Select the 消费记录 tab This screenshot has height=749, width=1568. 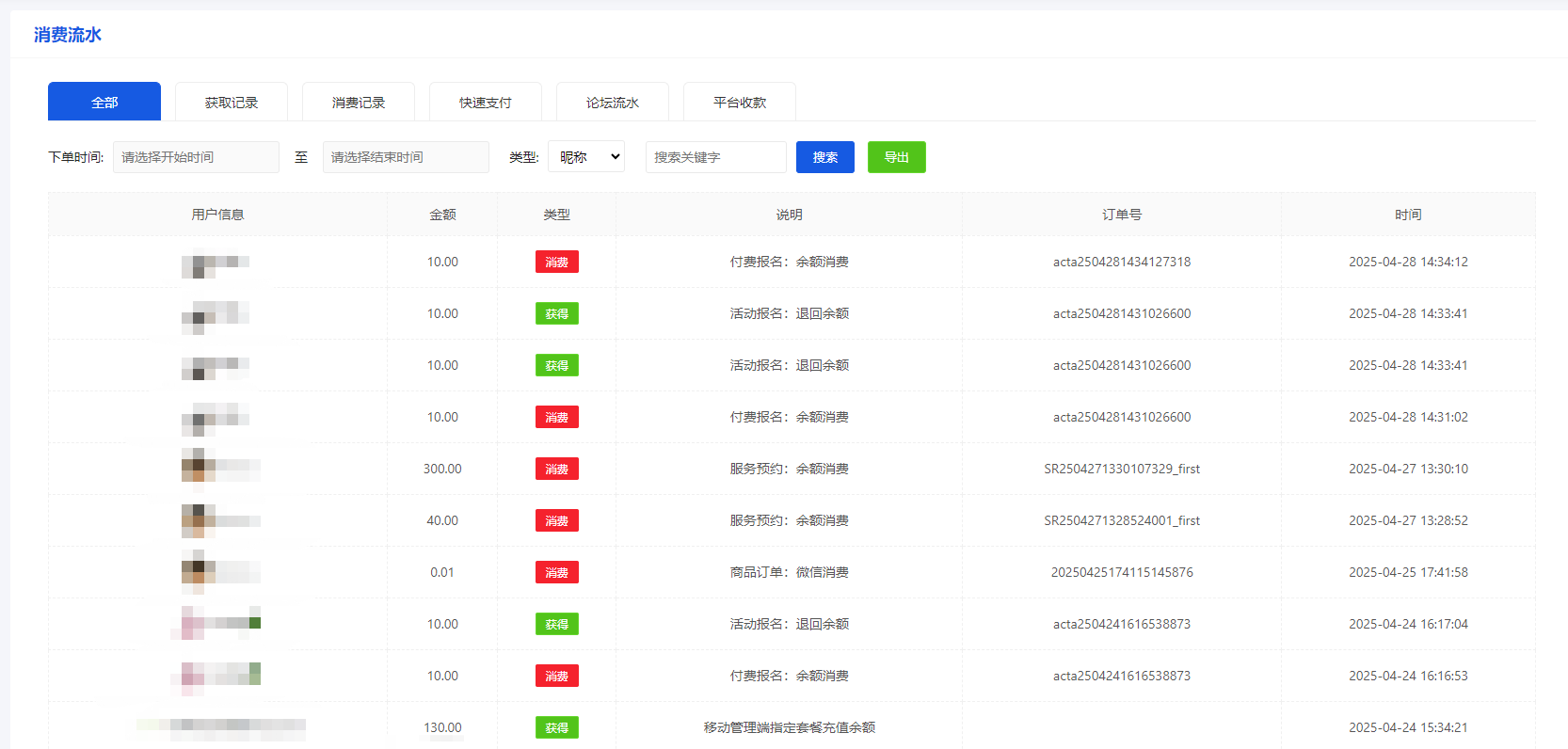point(359,102)
